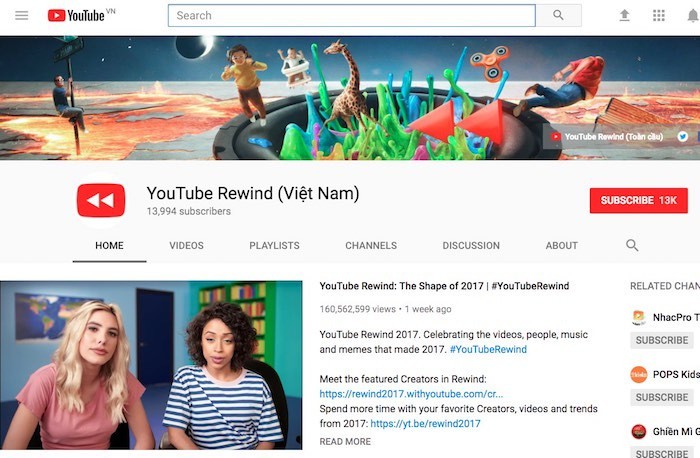Viewport: 700px width, 458px height.
Task: Open the YouTube apps grid
Action: 658,16
